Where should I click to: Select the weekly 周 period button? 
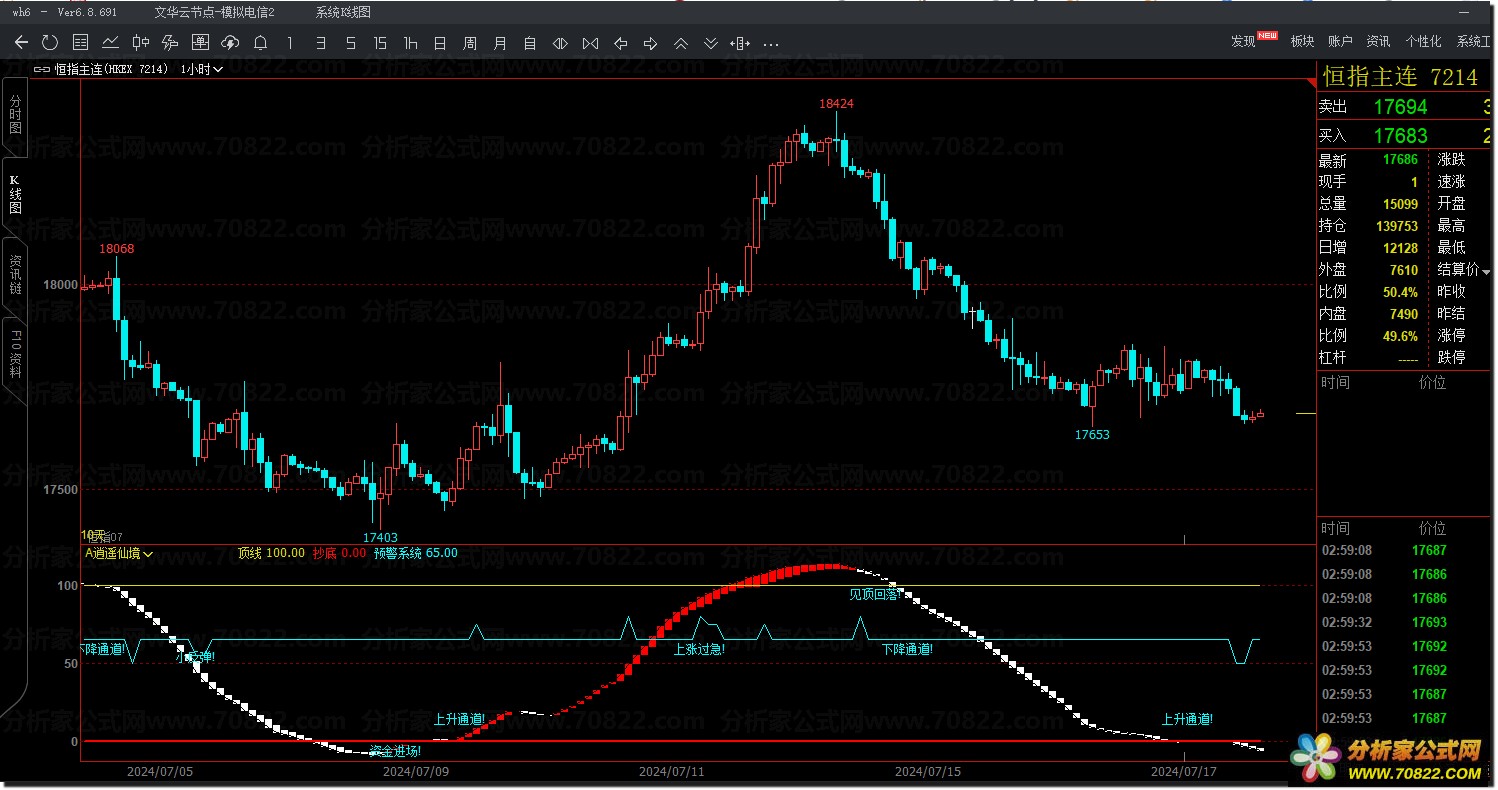pos(470,43)
